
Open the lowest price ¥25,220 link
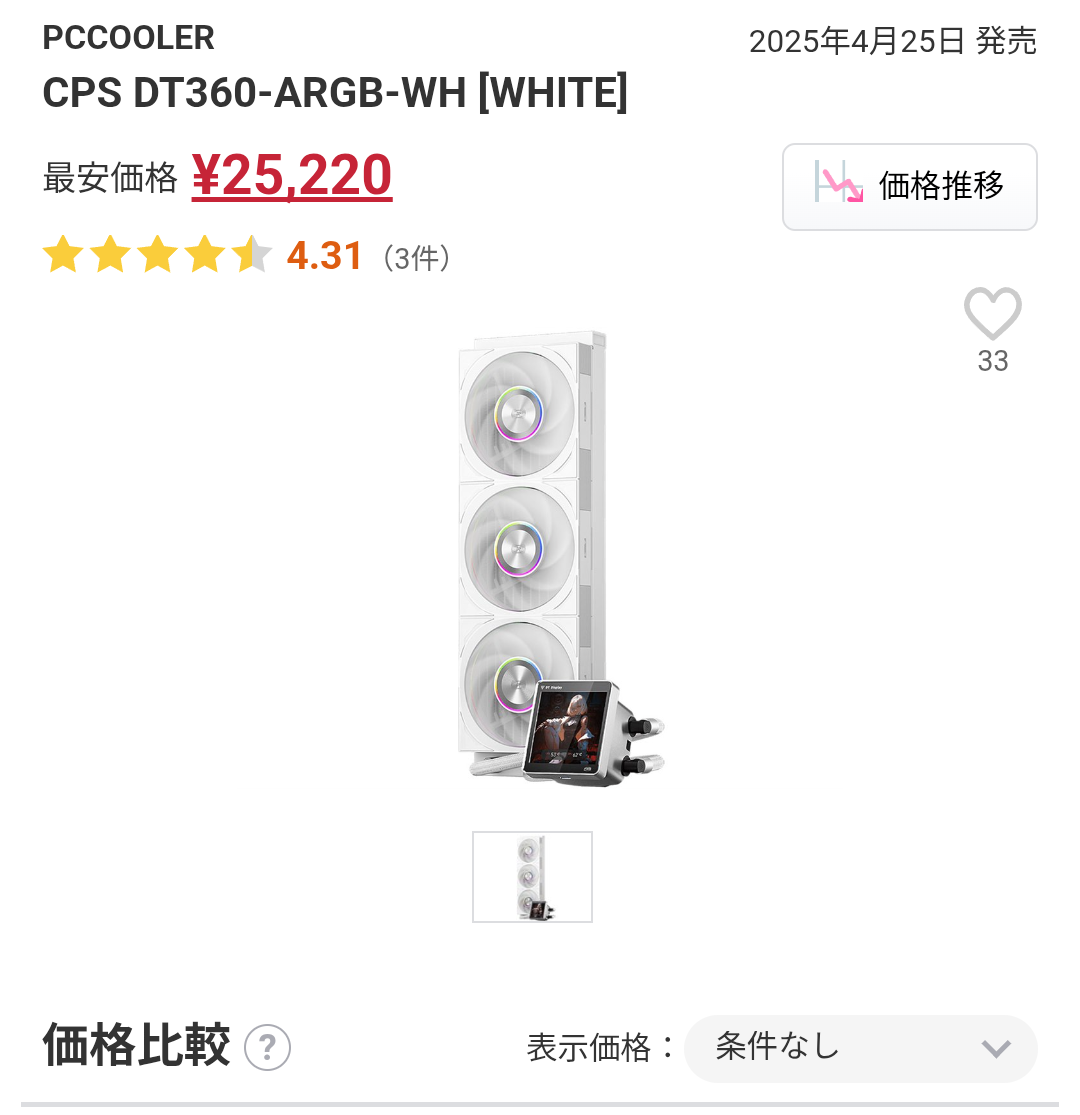(x=292, y=175)
